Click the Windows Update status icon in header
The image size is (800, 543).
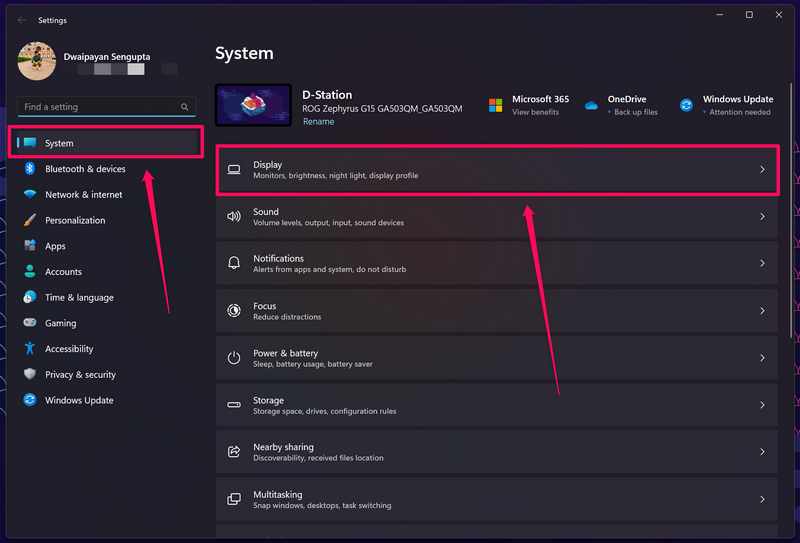687,105
